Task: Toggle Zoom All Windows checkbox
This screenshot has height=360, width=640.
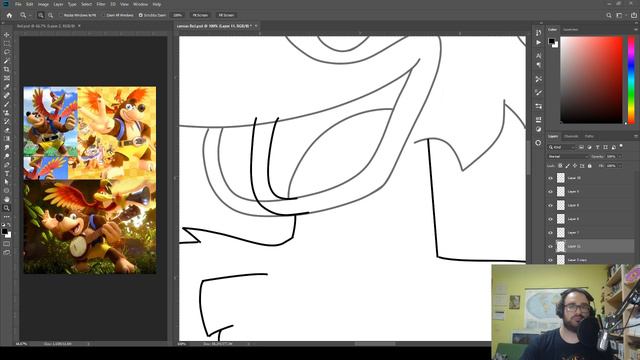Action: click(104, 15)
